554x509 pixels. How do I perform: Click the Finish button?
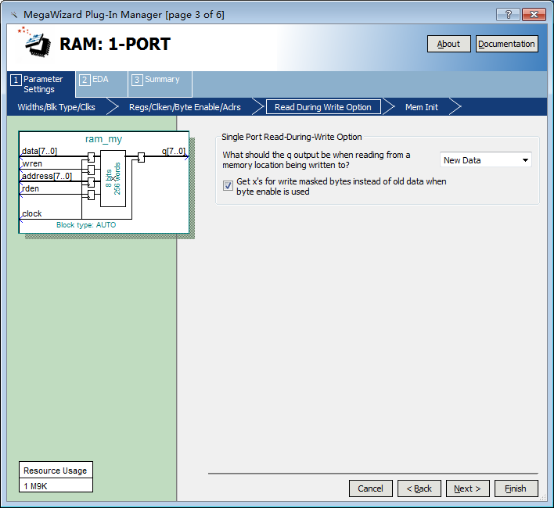tap(516, 489)
